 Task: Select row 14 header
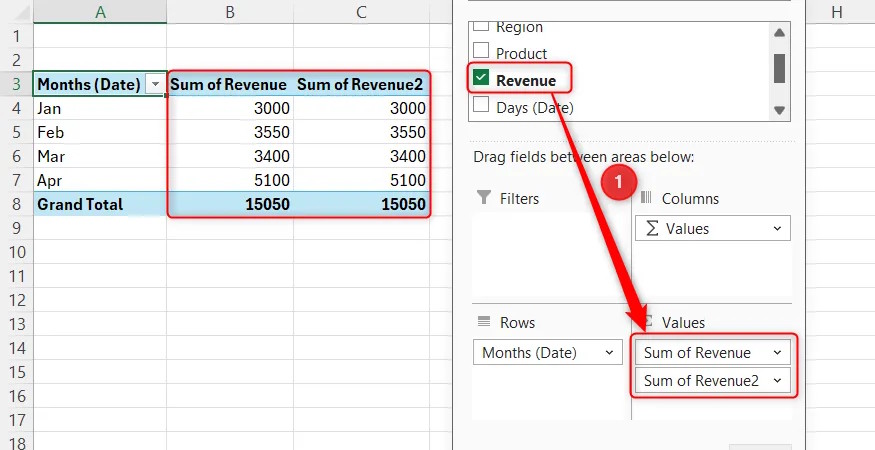tap(16, 348)
